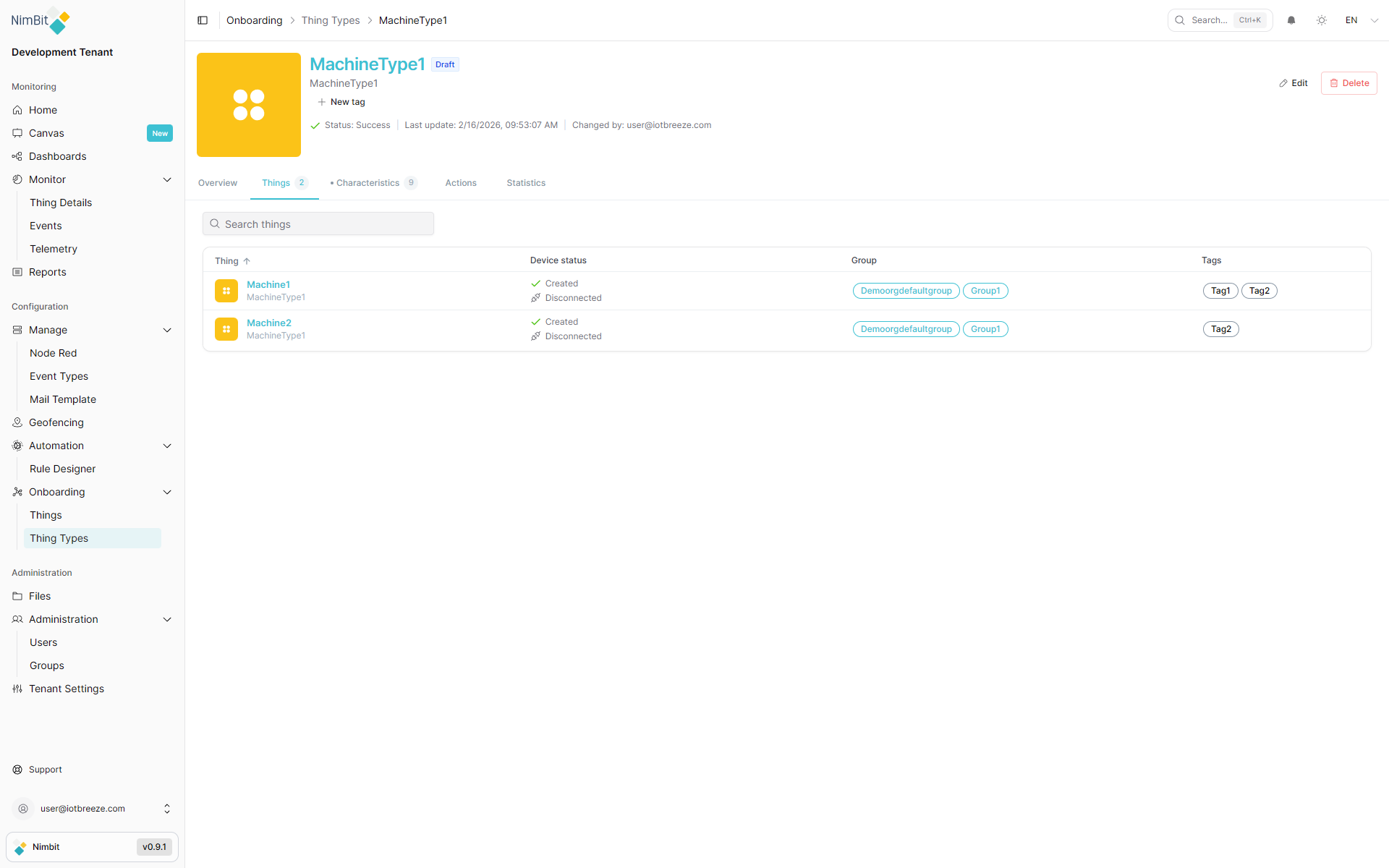Click the Search things field

[318, 224]
